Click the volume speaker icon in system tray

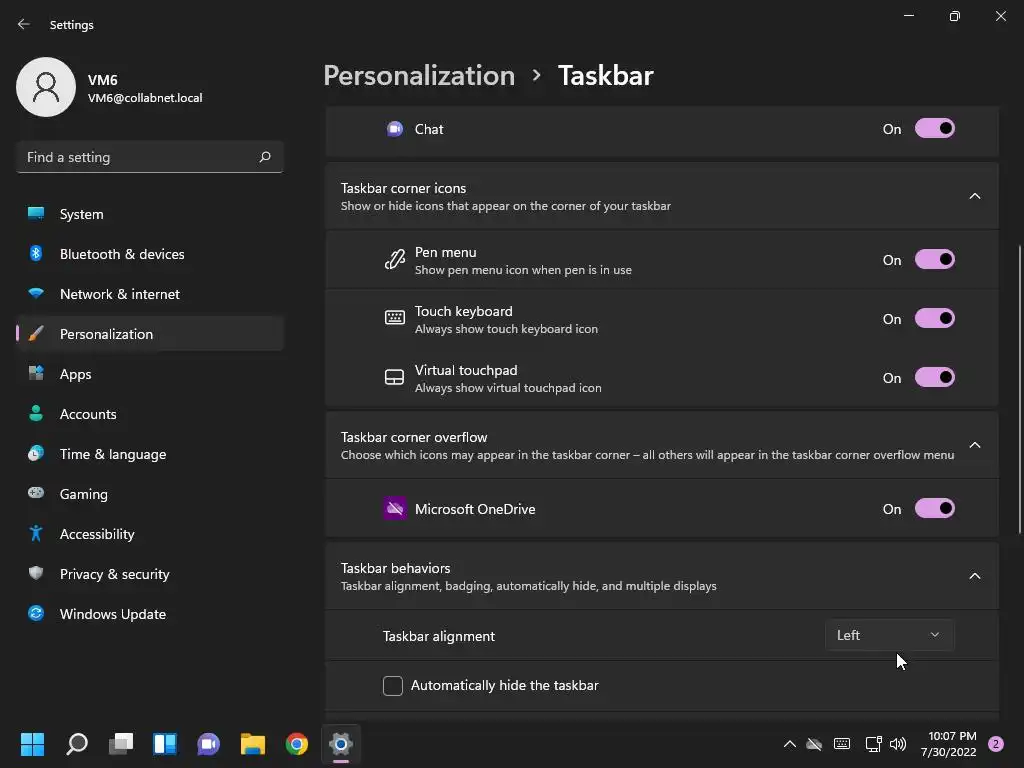[x=898, y=743]
